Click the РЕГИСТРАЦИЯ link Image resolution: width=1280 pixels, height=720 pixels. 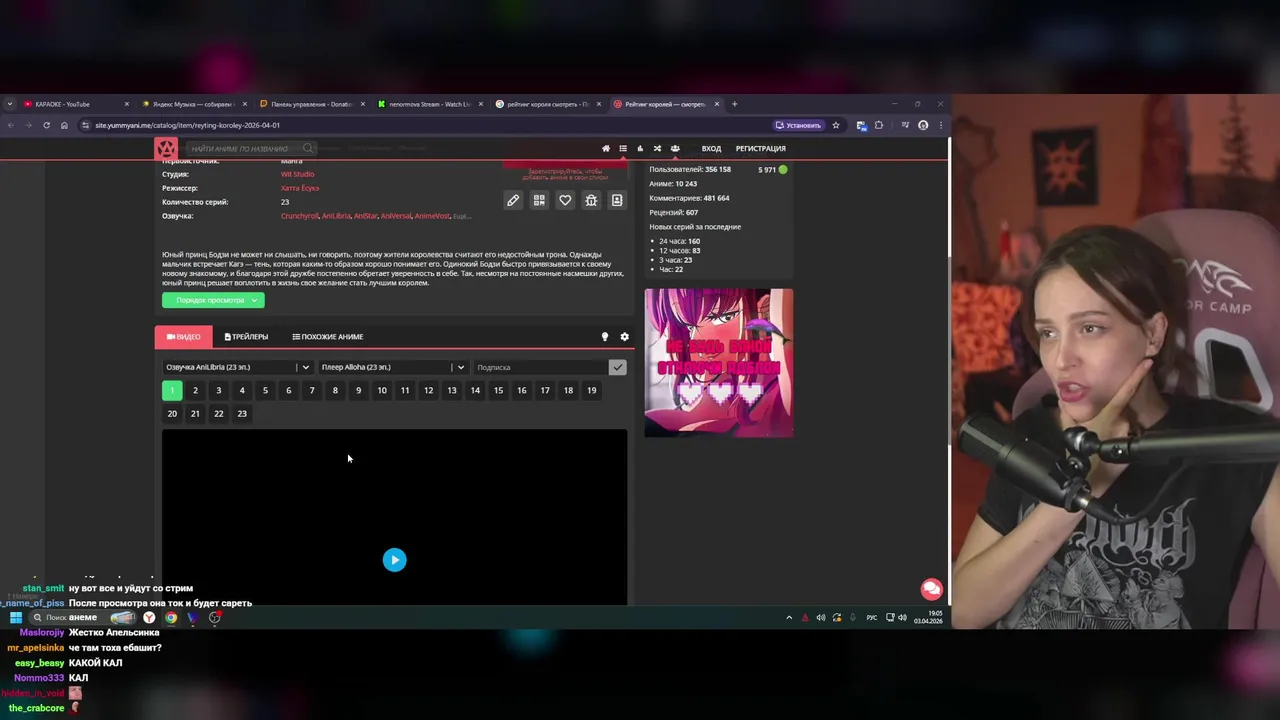(x=761, y=149)
